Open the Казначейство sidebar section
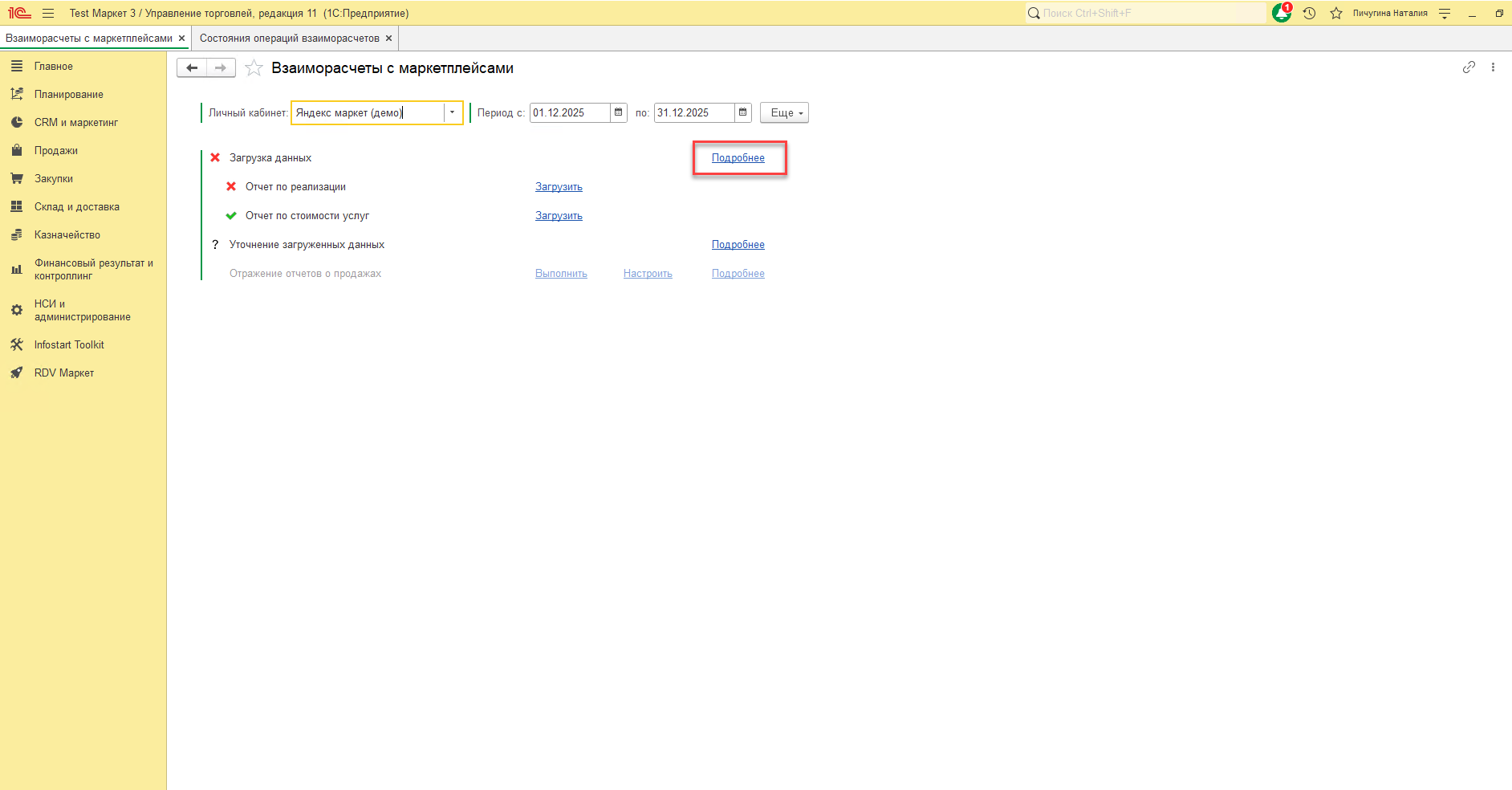 [67, 235]
